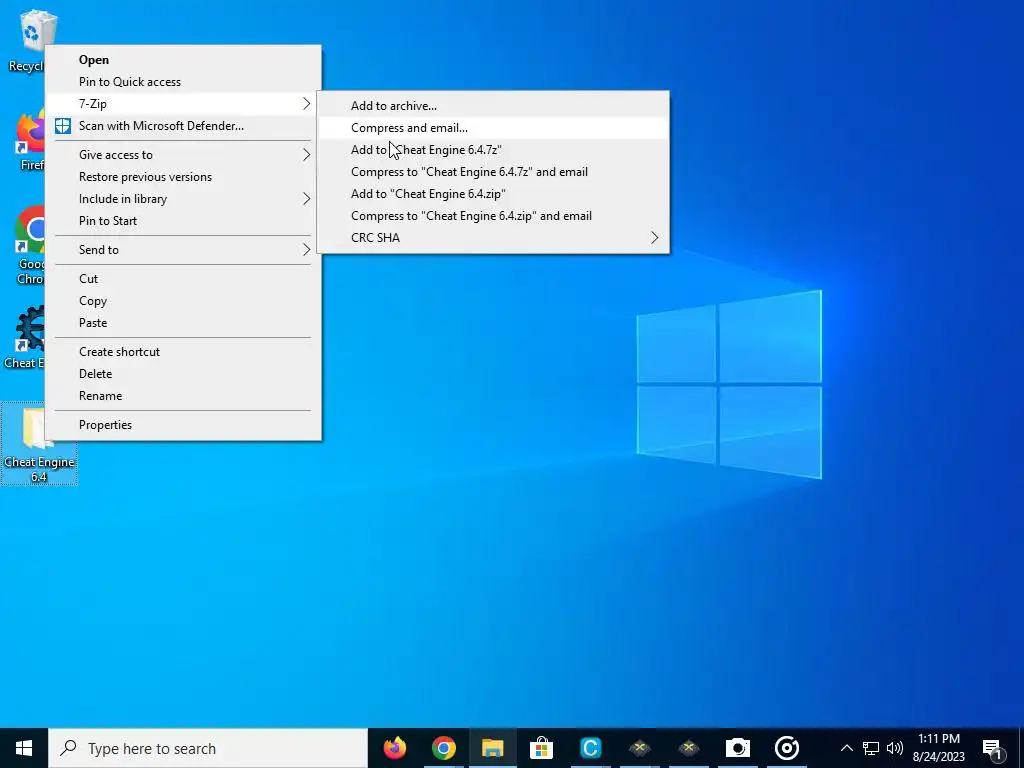Expand the CRC SHA submenu
Image resolution: width=1024 pixels, height=768 pixels.
(493, 238)
